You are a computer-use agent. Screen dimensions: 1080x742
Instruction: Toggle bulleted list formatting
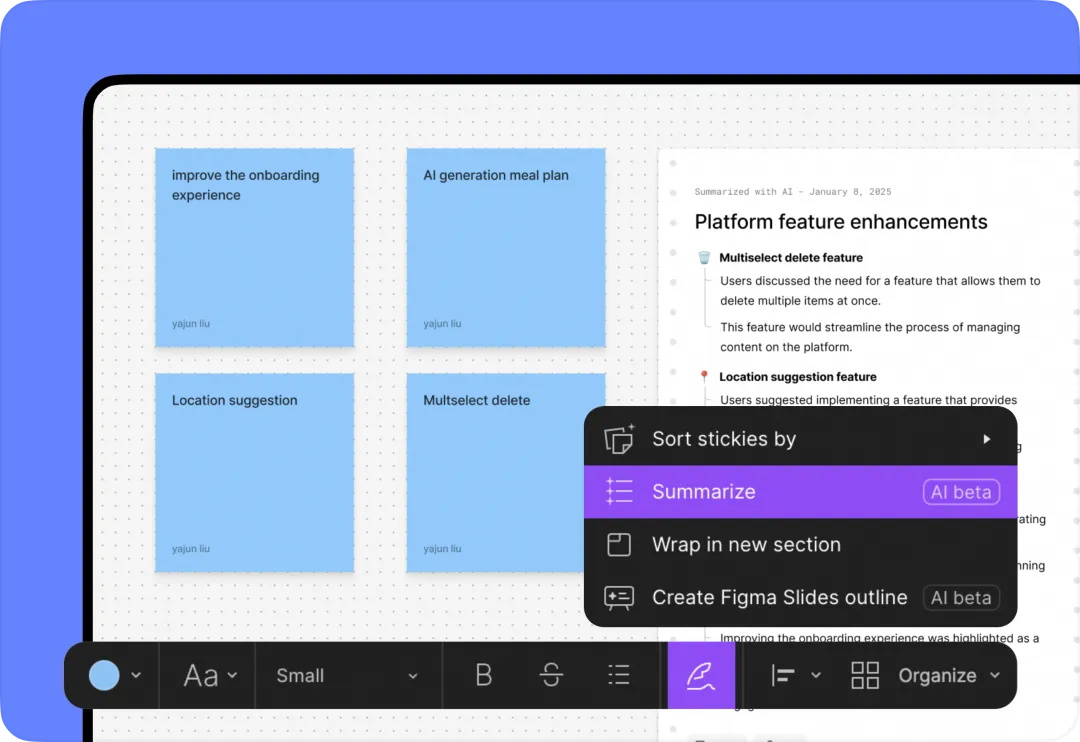pyautogui.click(x=619, y=676)
